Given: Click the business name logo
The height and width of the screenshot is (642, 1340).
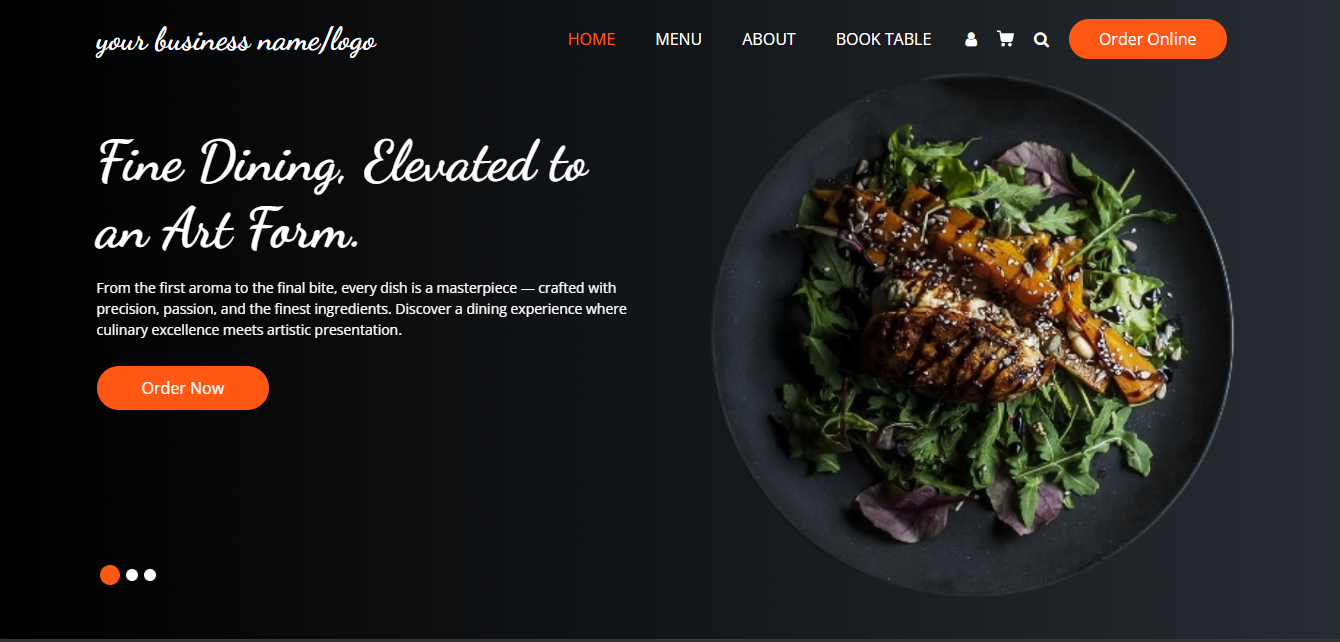Looking at the screenshot, I should tap(236, 42).
